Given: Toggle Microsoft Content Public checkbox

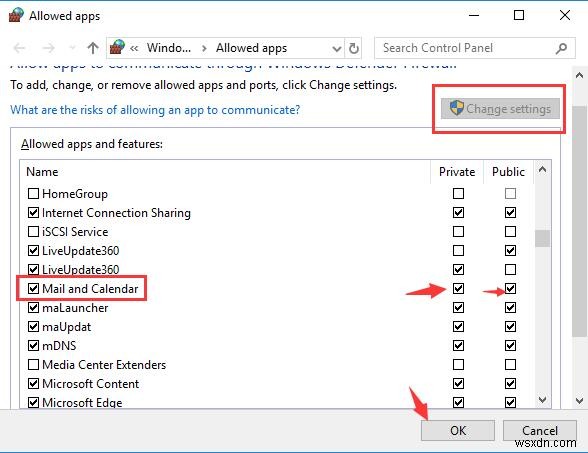Looking at the screenshot, I should (x=510, y=384).
